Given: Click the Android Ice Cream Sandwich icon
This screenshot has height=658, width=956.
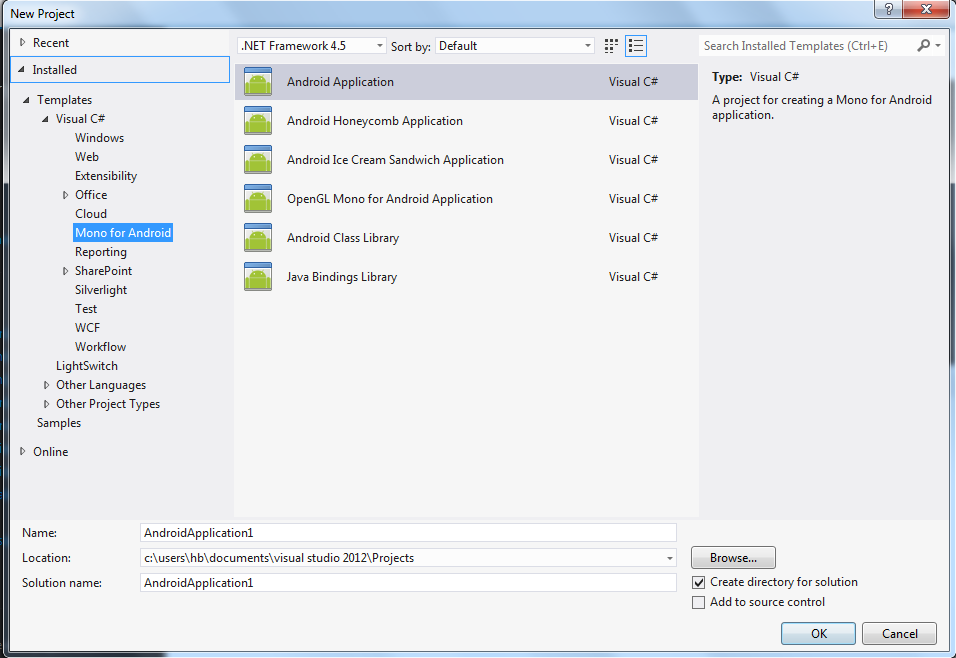Looking at the screenshot, I should click(258, 160).
